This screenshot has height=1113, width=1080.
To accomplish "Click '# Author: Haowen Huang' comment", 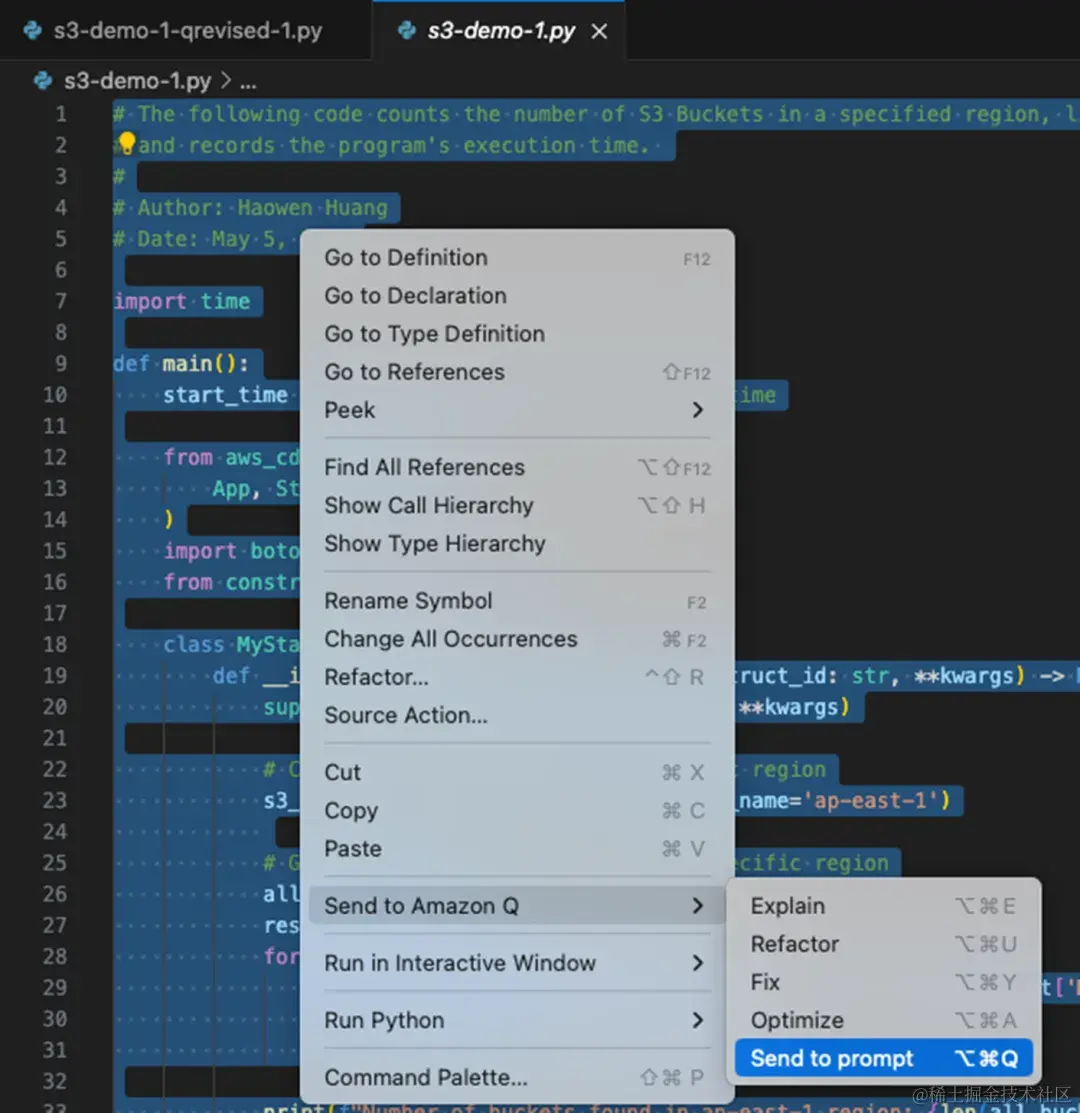I will (250, 207).
